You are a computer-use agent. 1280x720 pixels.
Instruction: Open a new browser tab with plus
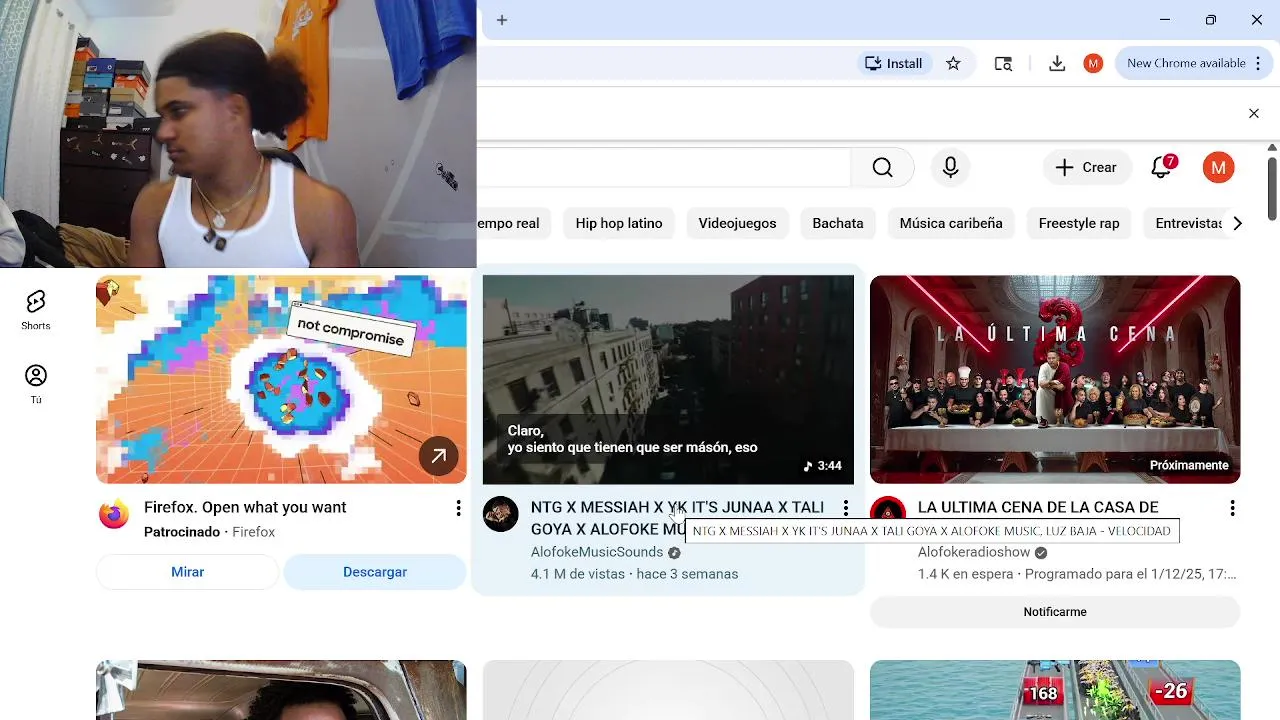(x=502, y=20)
